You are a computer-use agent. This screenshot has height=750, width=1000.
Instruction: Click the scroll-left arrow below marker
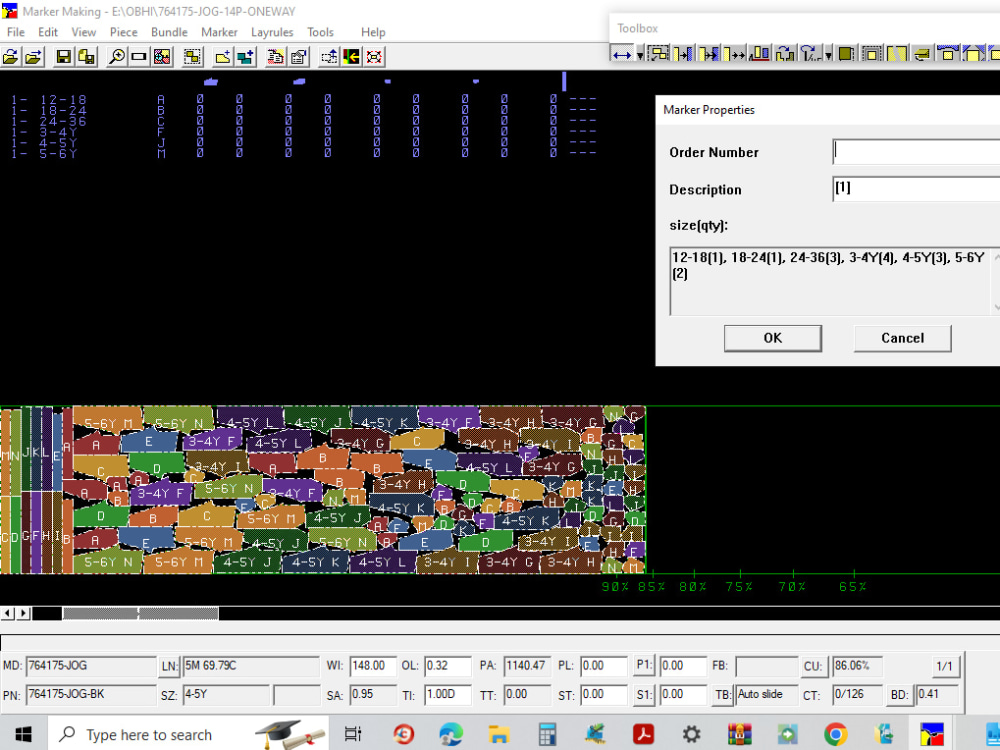(x=8, y=614)
